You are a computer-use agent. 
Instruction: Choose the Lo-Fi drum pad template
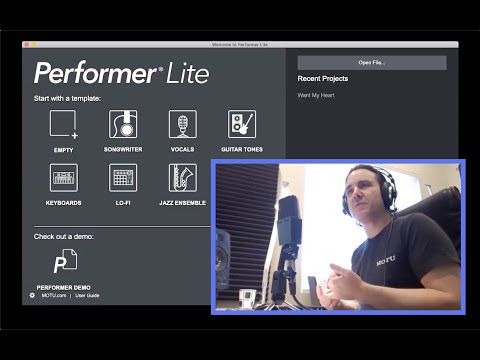123,178
